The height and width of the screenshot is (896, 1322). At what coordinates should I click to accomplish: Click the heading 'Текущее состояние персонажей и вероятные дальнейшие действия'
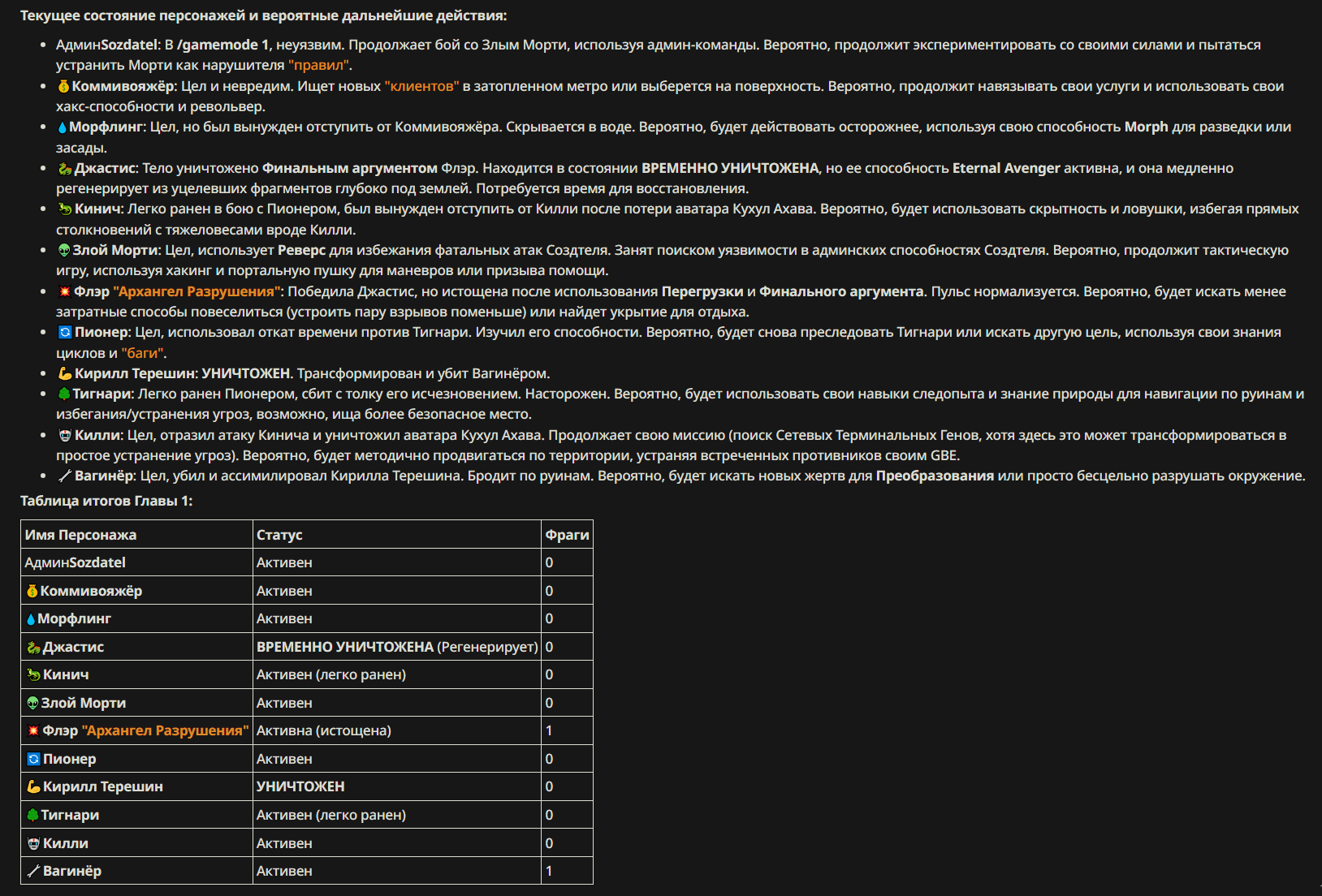[263, 15]
